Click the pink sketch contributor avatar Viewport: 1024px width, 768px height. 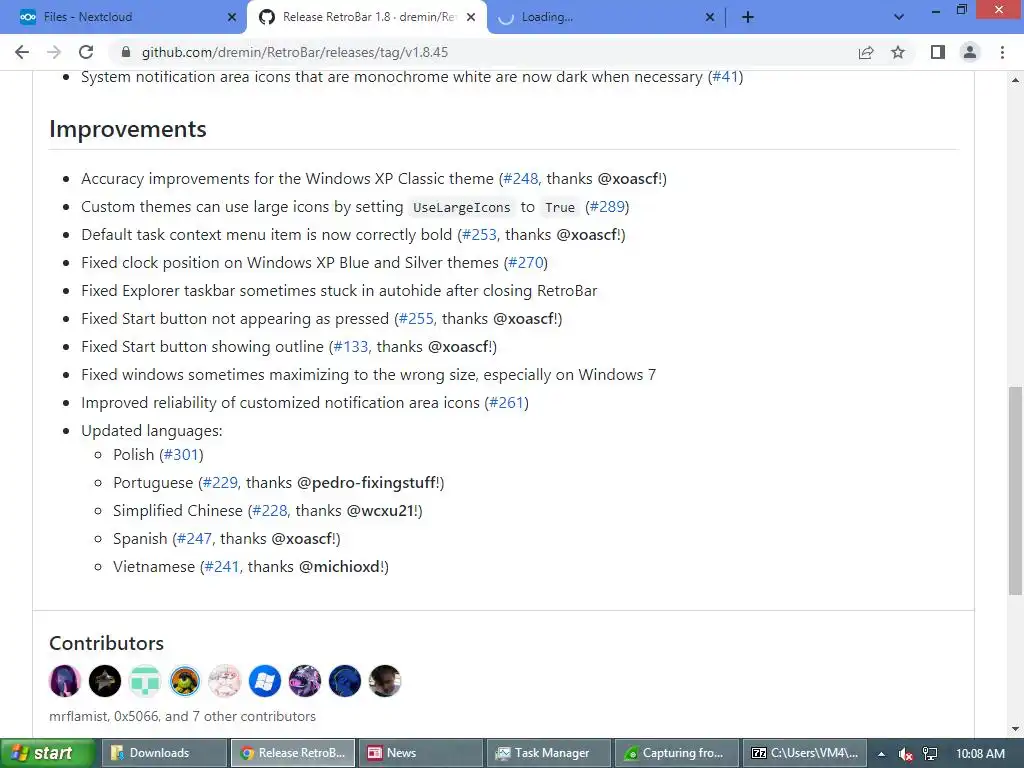click(x=225, y=681)
